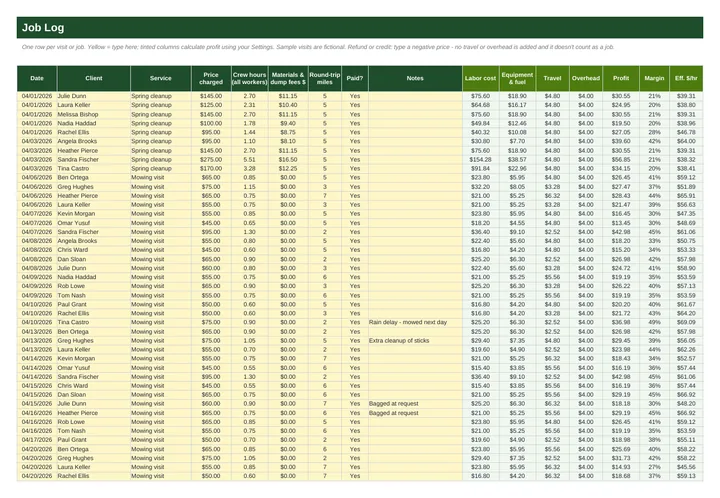Select the $59.13 effective hourly rate
This screenshot has width=720, height=498.
pyautogui.click(x=686, y=476)
